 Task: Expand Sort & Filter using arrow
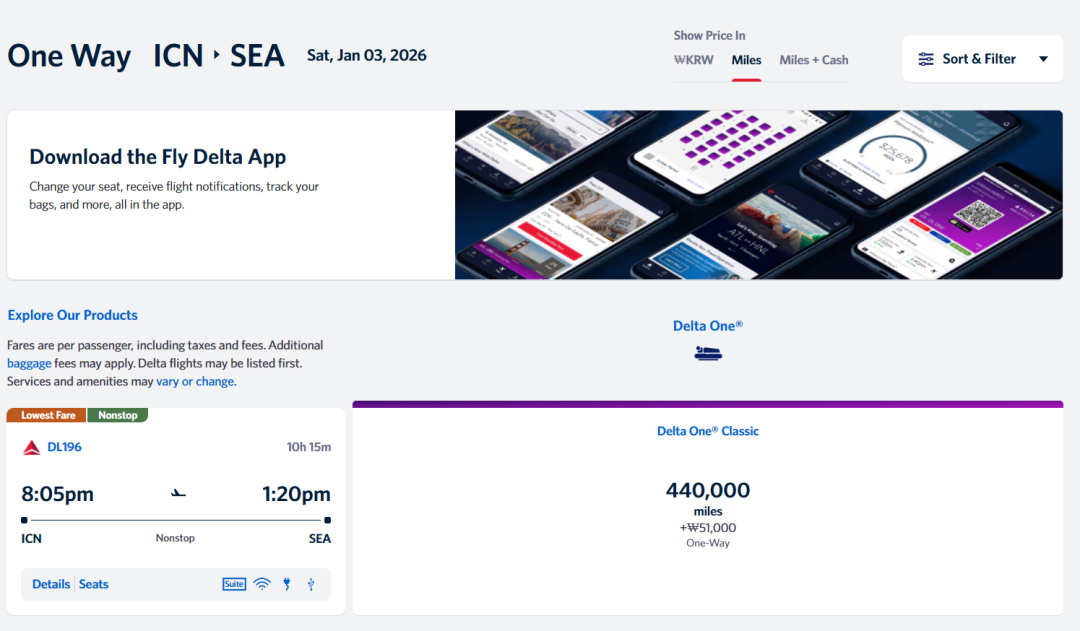(x=1043, y=59)
